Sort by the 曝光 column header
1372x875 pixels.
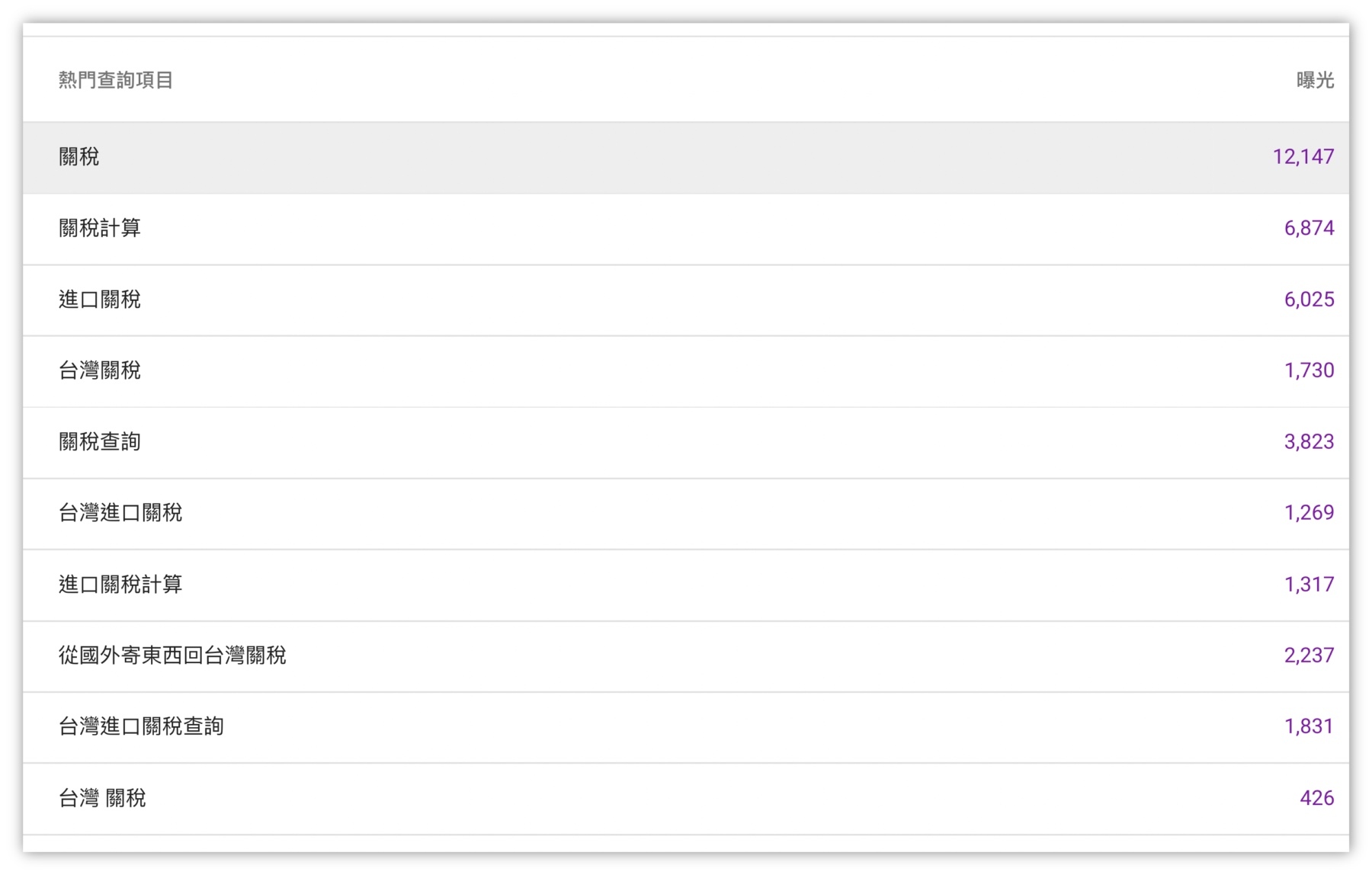(x=1315, y=80)
